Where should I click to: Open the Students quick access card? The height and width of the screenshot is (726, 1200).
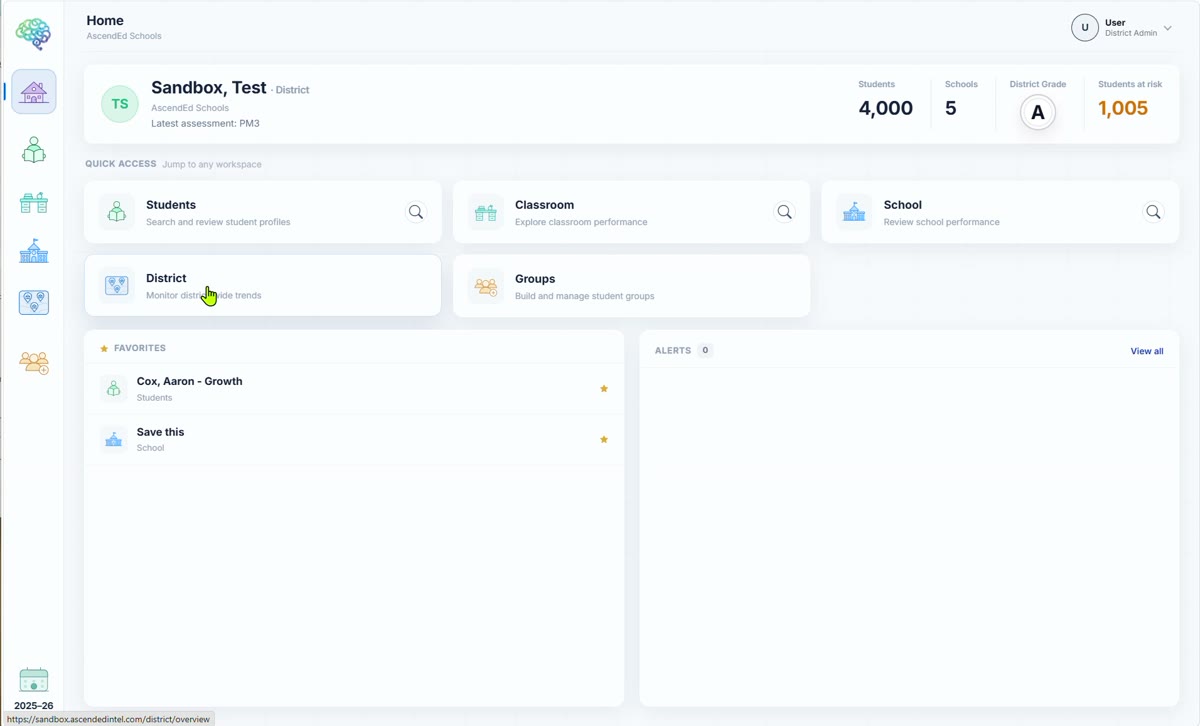tap(263, 212)
